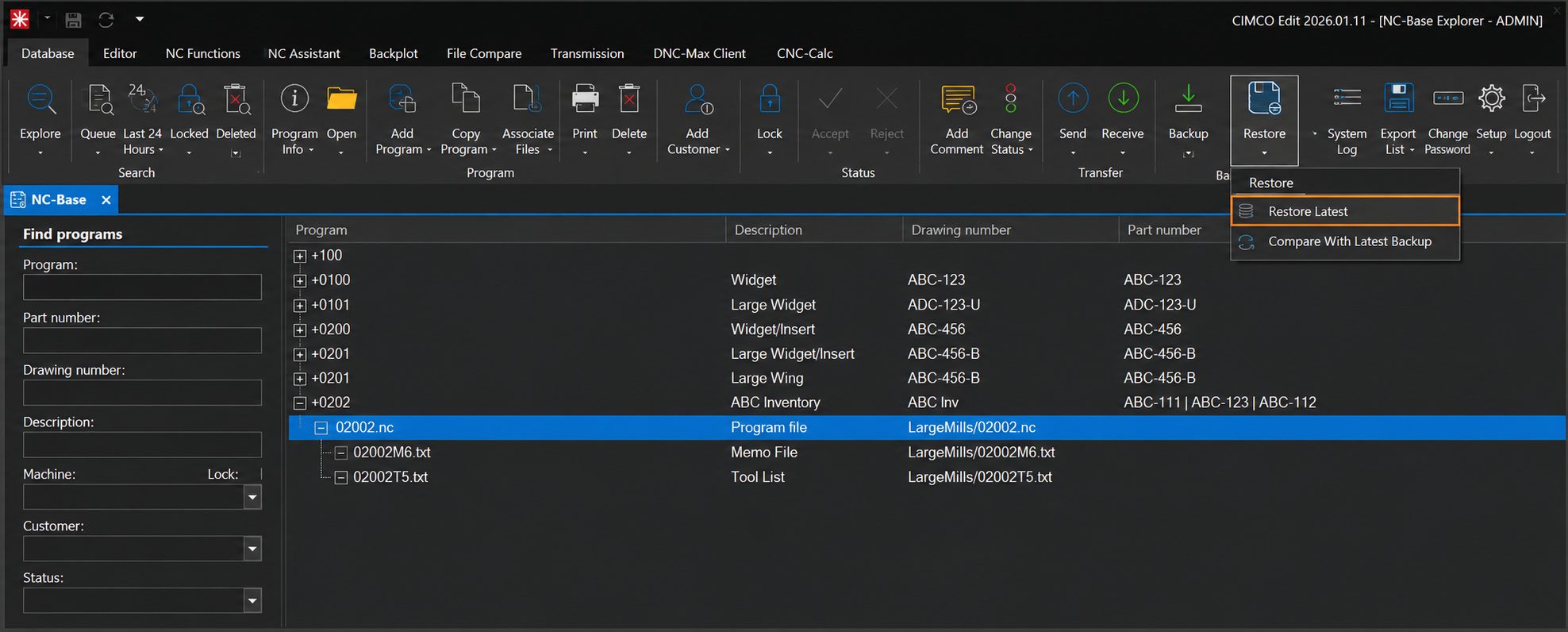
Task: Expand the +100 program row
Action: click(x=300, y=256)
